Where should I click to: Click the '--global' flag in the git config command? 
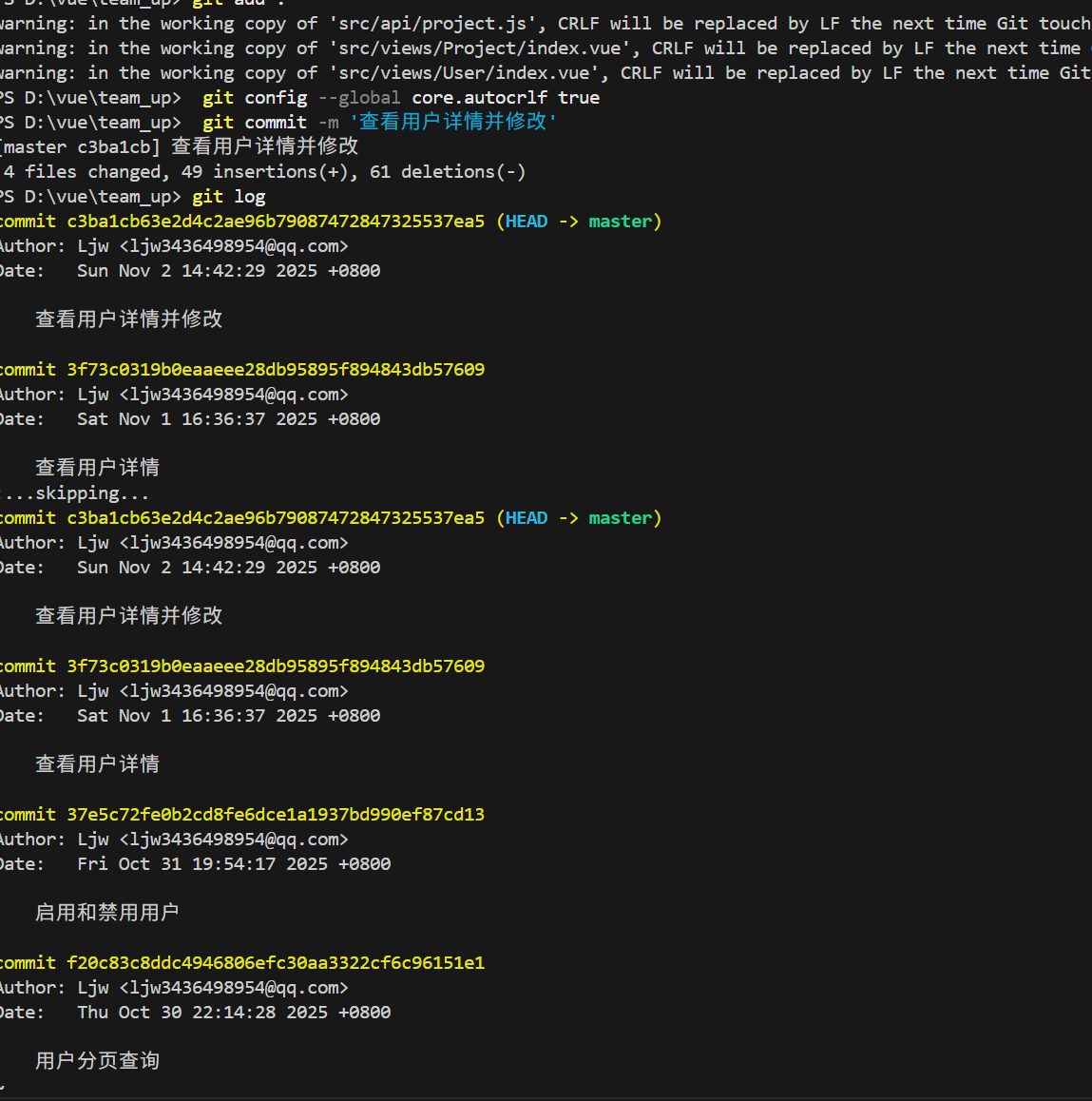click(359, 98)
